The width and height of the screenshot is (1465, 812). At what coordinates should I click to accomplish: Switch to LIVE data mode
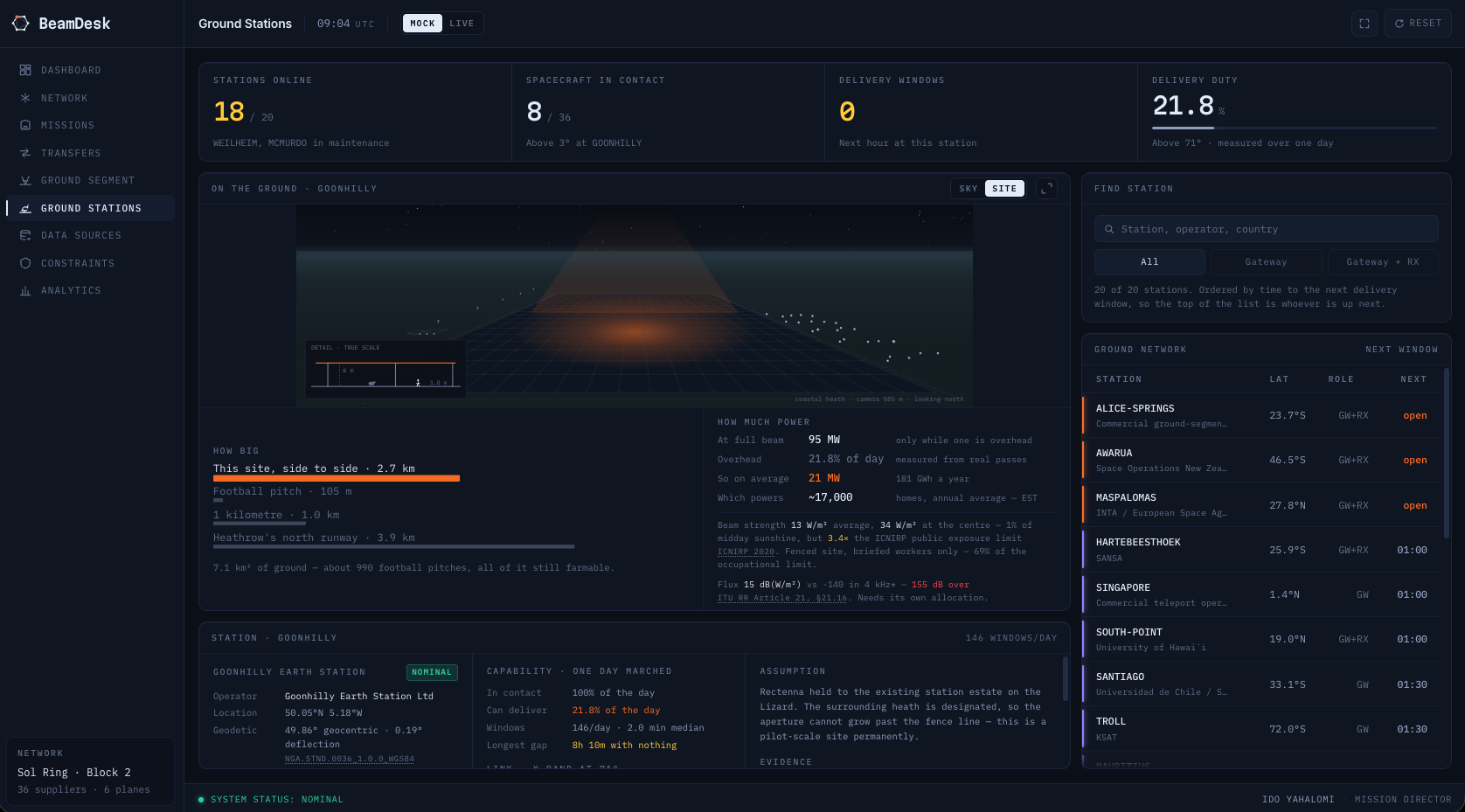462,24
